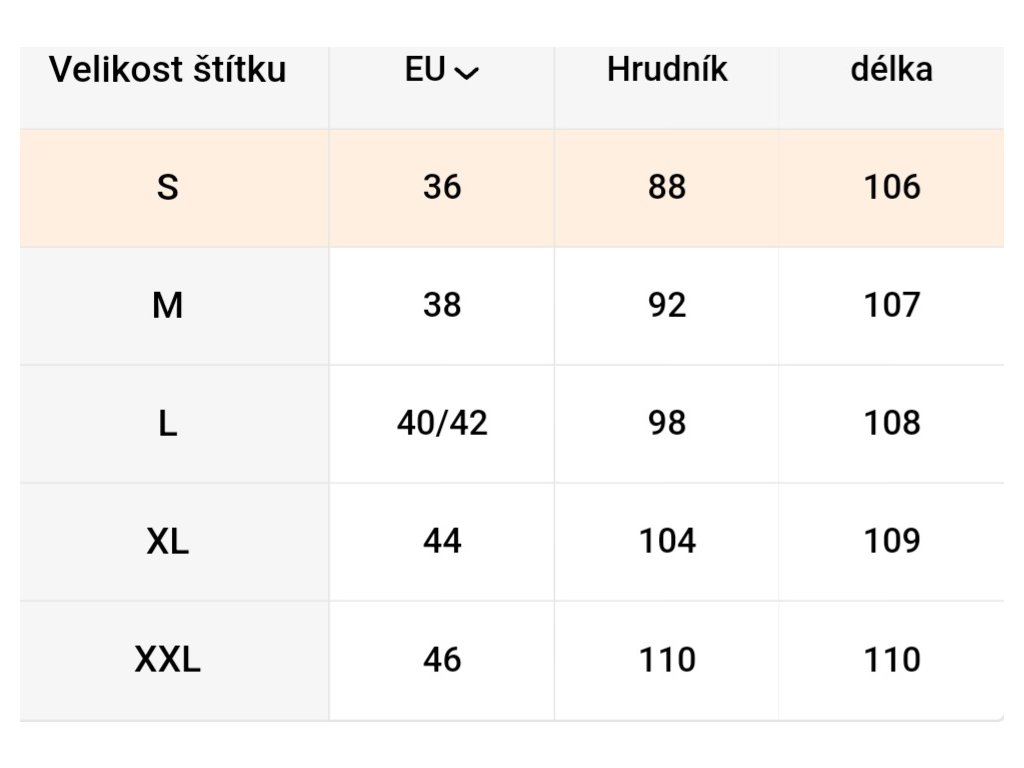The image size is (1024, 768).
Task: Click the 40/42 EU size cell
Action: tap(442, 423)
